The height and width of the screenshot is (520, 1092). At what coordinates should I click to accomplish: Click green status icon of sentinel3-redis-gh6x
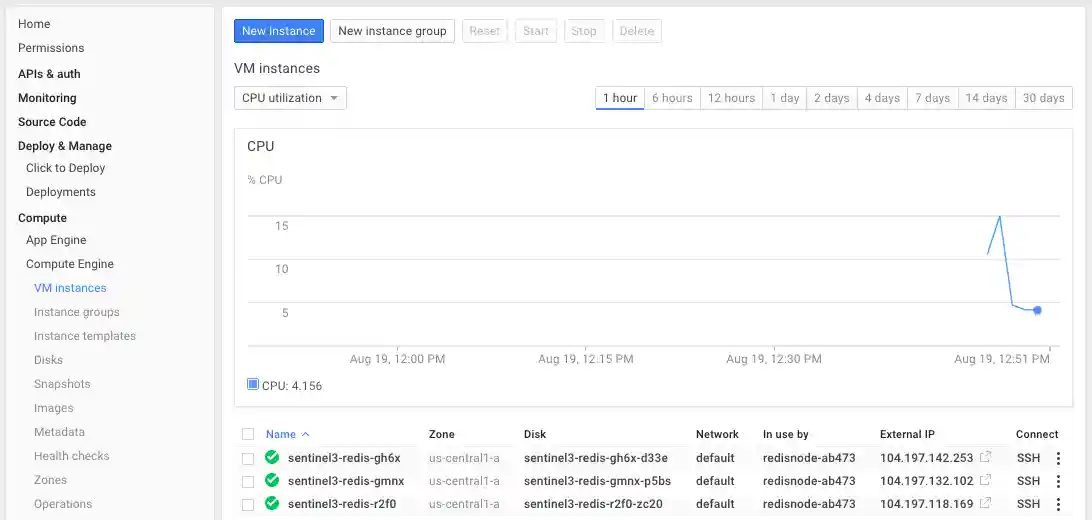tap(272, 457)
